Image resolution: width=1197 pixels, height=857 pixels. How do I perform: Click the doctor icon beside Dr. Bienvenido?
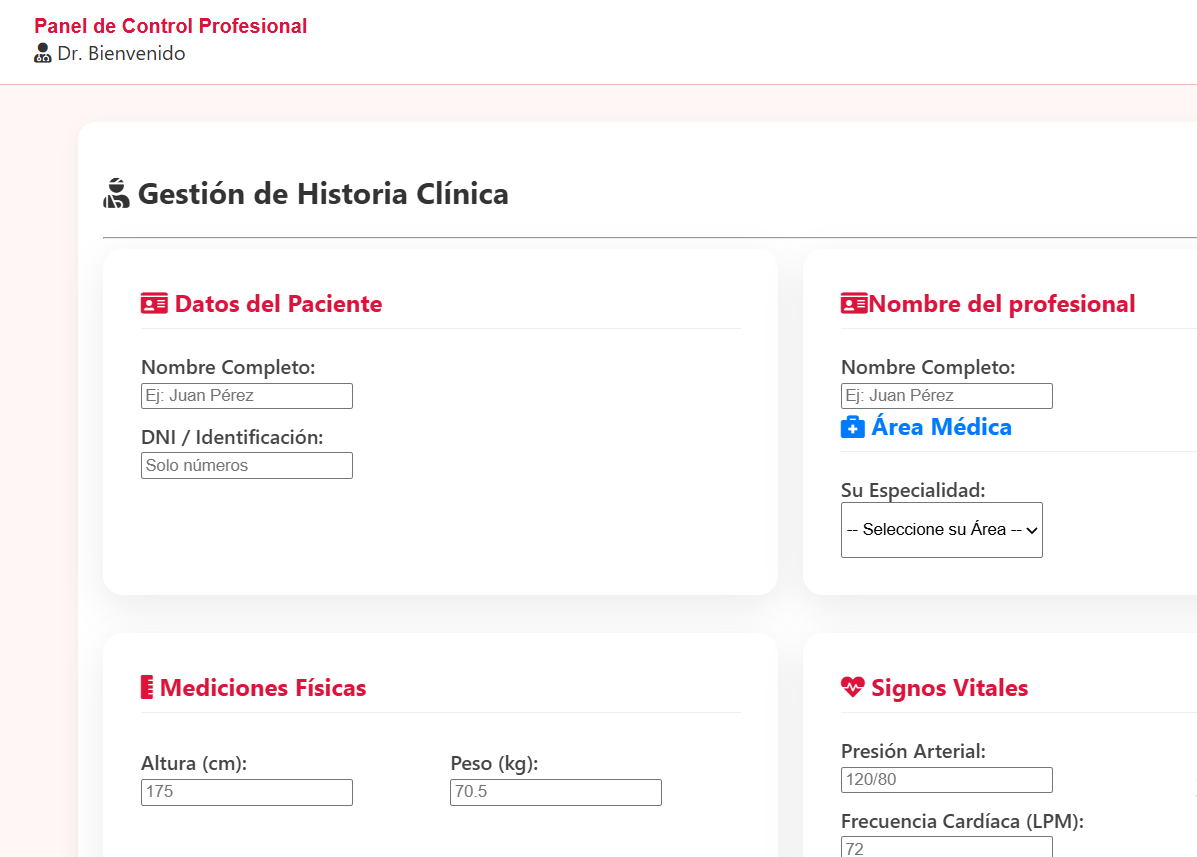43,53
